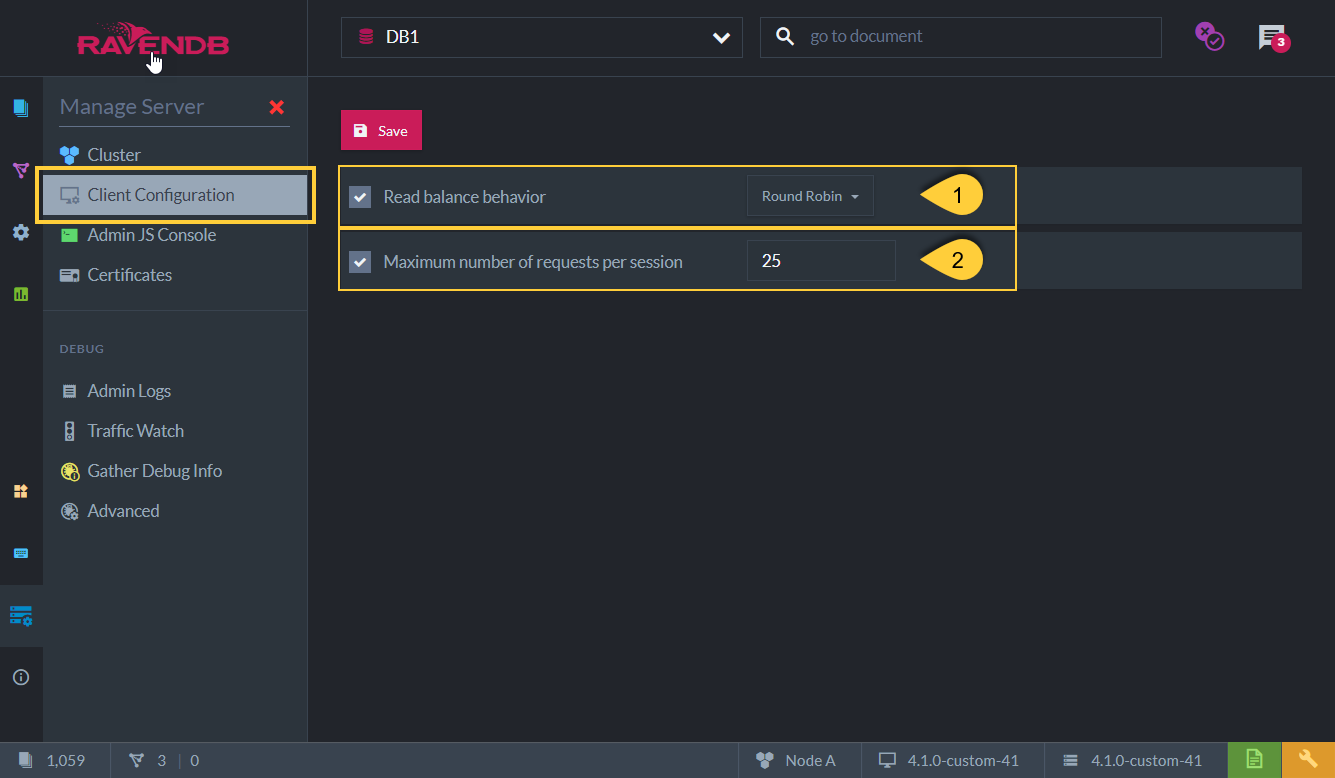Open the Manage Server sidebar icon
The image size is (1335, 778).
[x=21, y=615]
